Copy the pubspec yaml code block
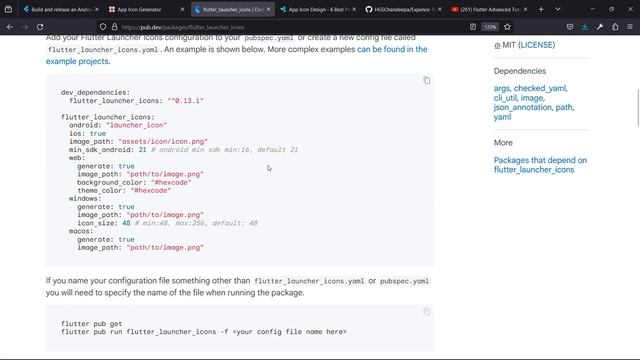640x360 pixels. coord(427,80)
